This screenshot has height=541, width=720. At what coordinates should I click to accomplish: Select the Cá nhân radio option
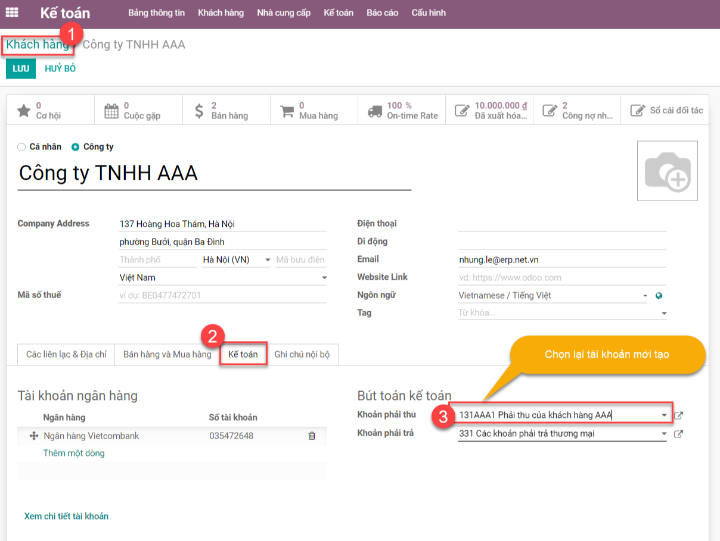tap(22, 146)
